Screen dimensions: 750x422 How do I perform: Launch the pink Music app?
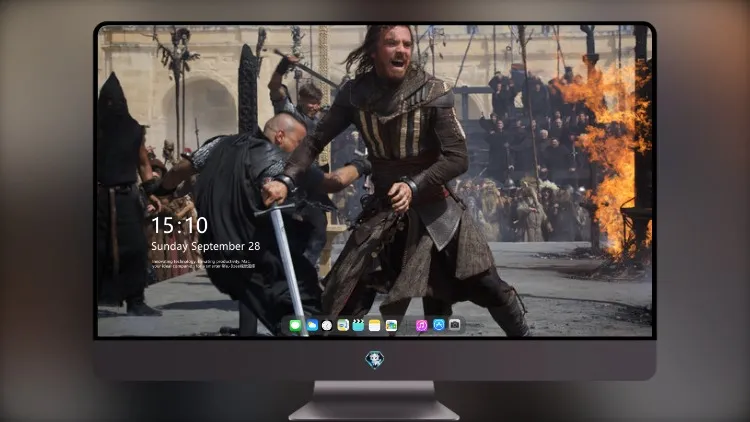click(421, 325)
